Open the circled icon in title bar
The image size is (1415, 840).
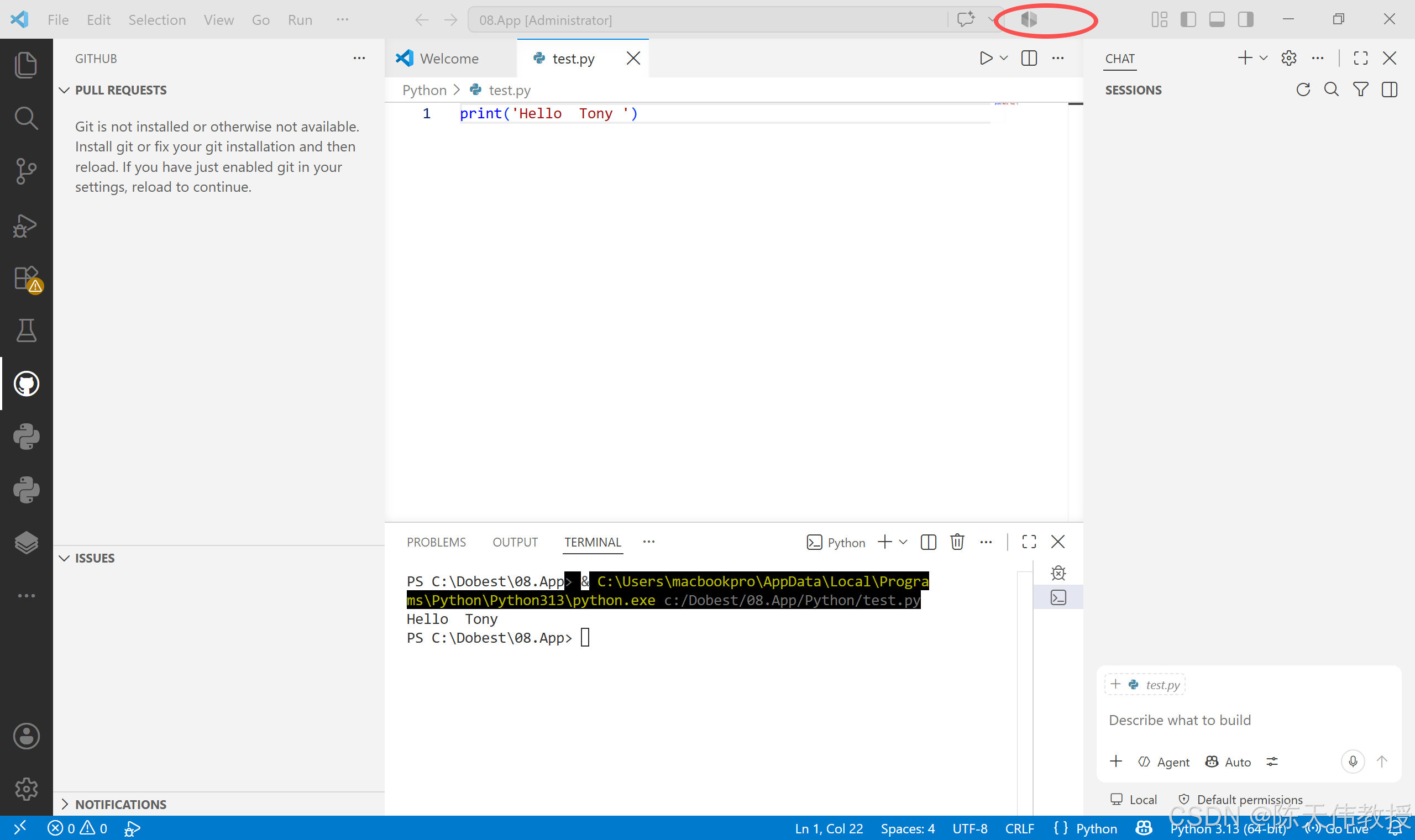(x=1029, y=20)
